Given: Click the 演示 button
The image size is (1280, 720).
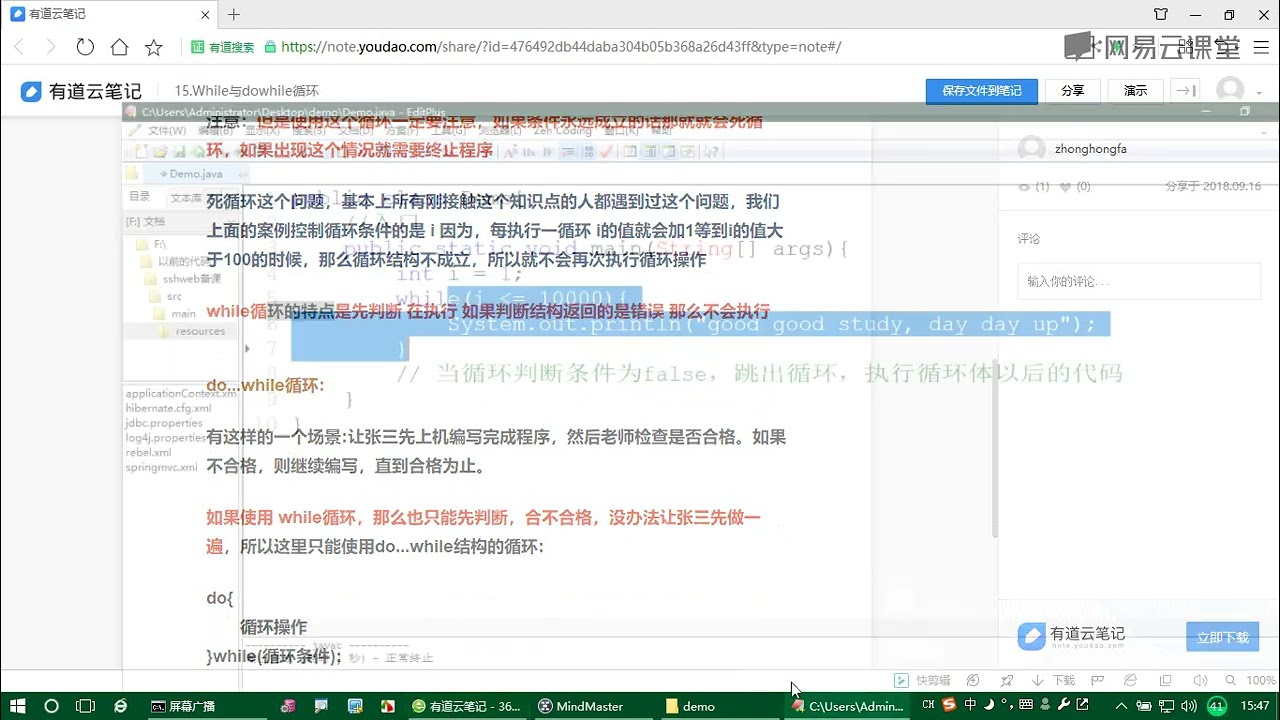Looking at the screenshot, I should [1135, 90].
